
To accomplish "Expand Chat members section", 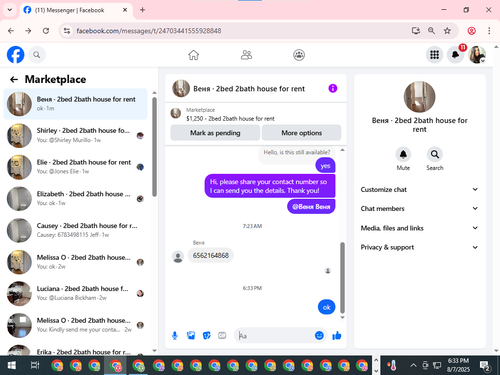I will [419, 208].
